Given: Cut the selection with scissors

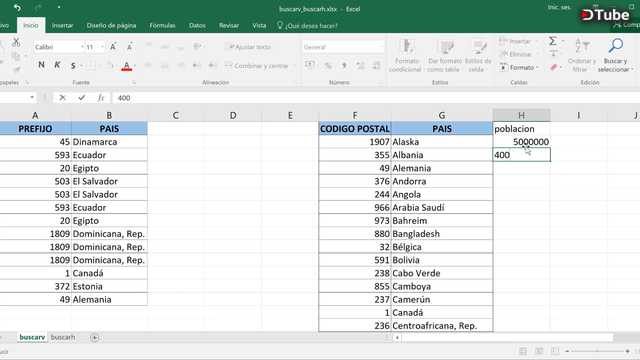Looking at the screenshot, I should click(16, 42).
